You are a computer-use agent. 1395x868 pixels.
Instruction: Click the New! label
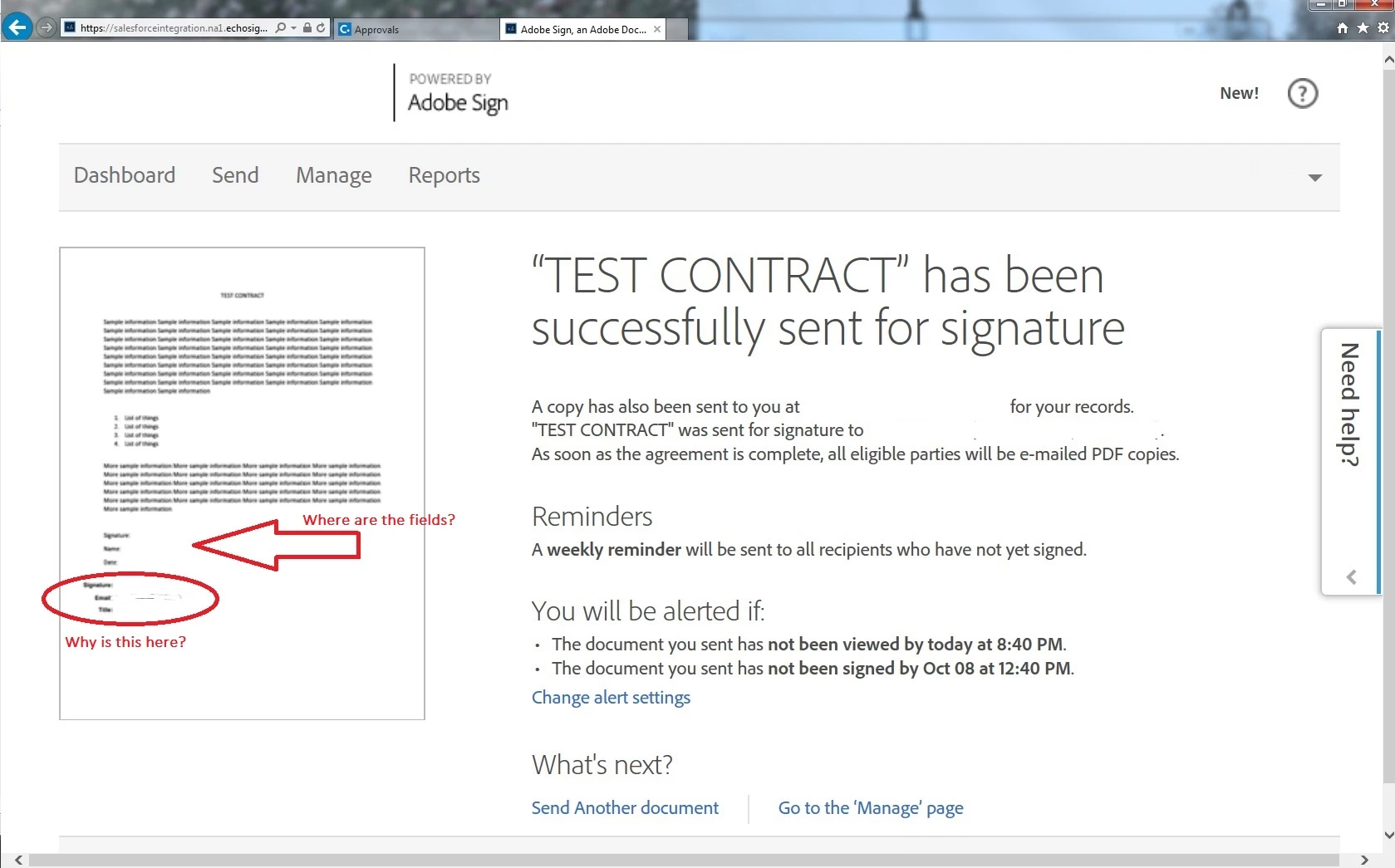[1239, 93]
